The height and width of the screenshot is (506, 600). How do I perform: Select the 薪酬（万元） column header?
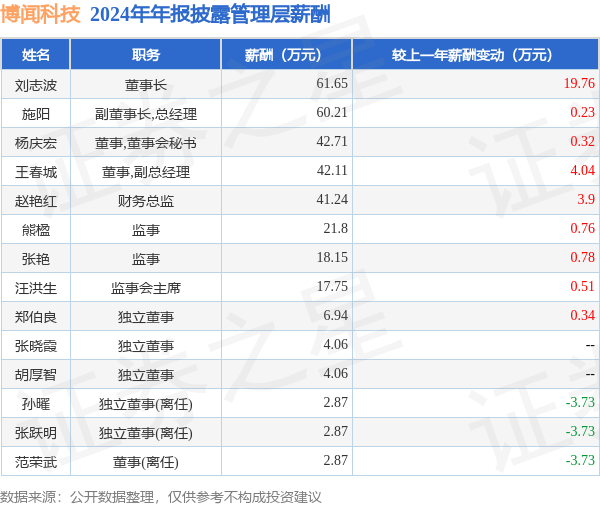[x=286, y=55]
